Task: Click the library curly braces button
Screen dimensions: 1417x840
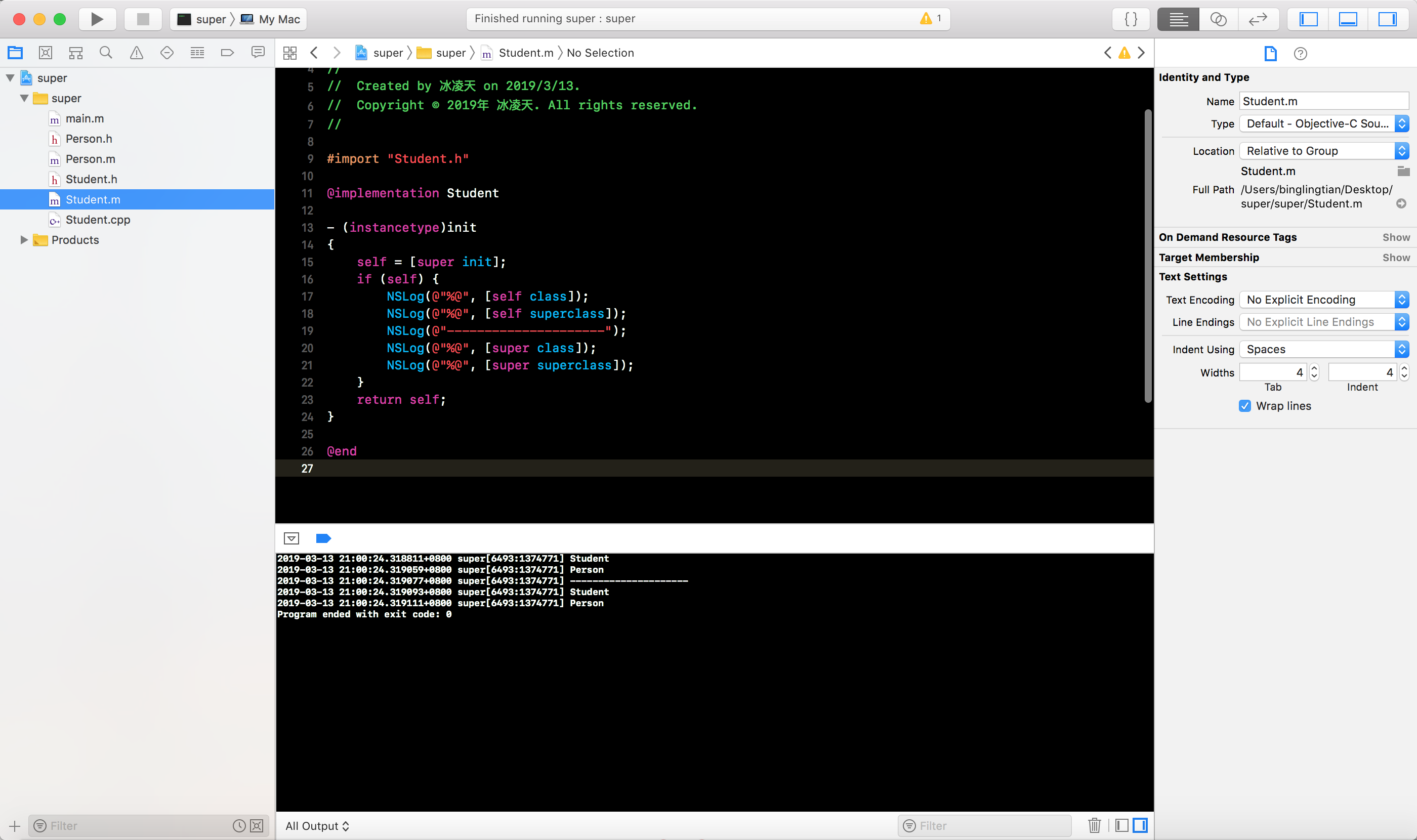Action: [x=1131, y=19]
